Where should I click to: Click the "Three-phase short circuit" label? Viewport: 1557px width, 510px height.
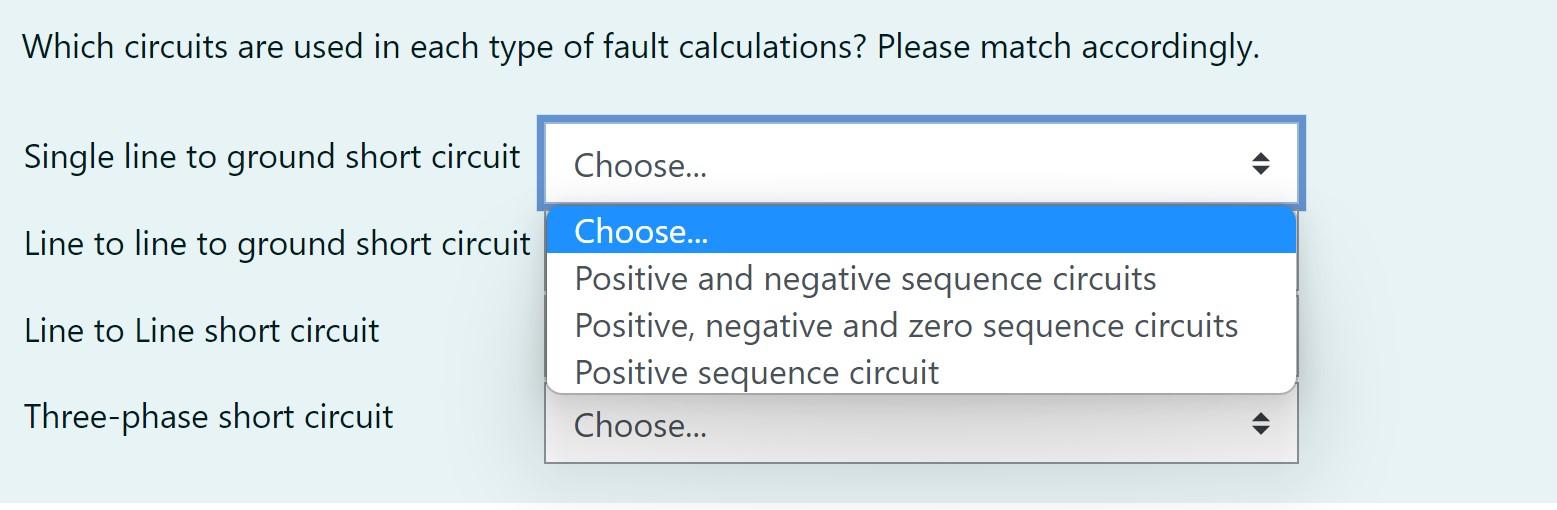[x=209, y=417]
